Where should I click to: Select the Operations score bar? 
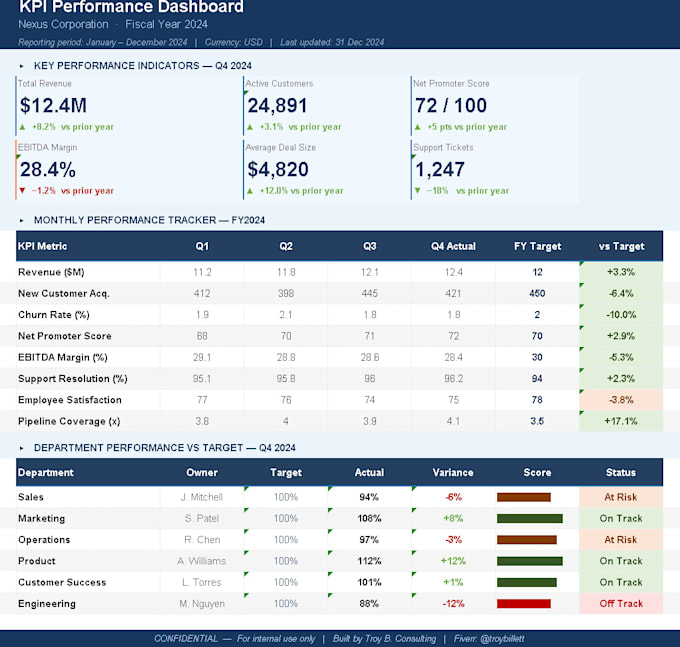[x=526, y=539]
